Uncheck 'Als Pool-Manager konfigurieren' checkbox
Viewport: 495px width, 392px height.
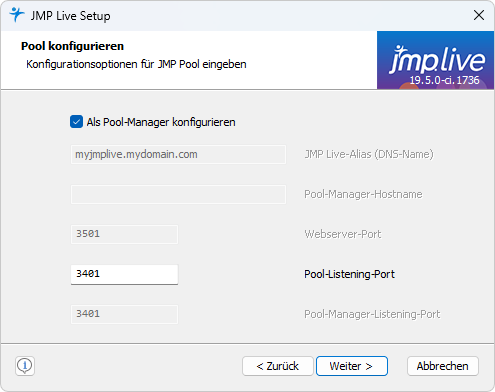click(x=76, y=122)
